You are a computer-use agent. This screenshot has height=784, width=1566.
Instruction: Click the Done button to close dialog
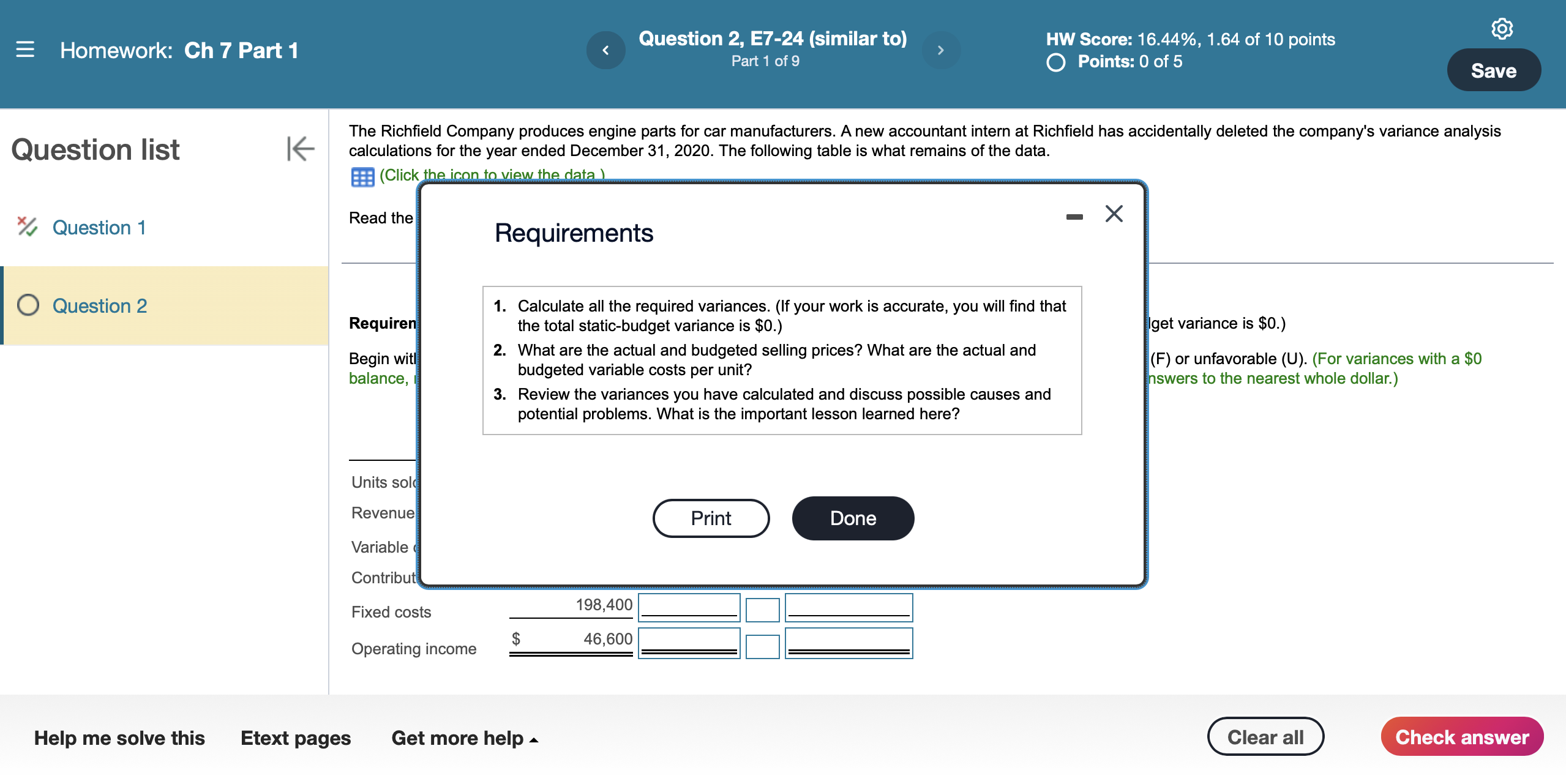[x=852, y=518]
